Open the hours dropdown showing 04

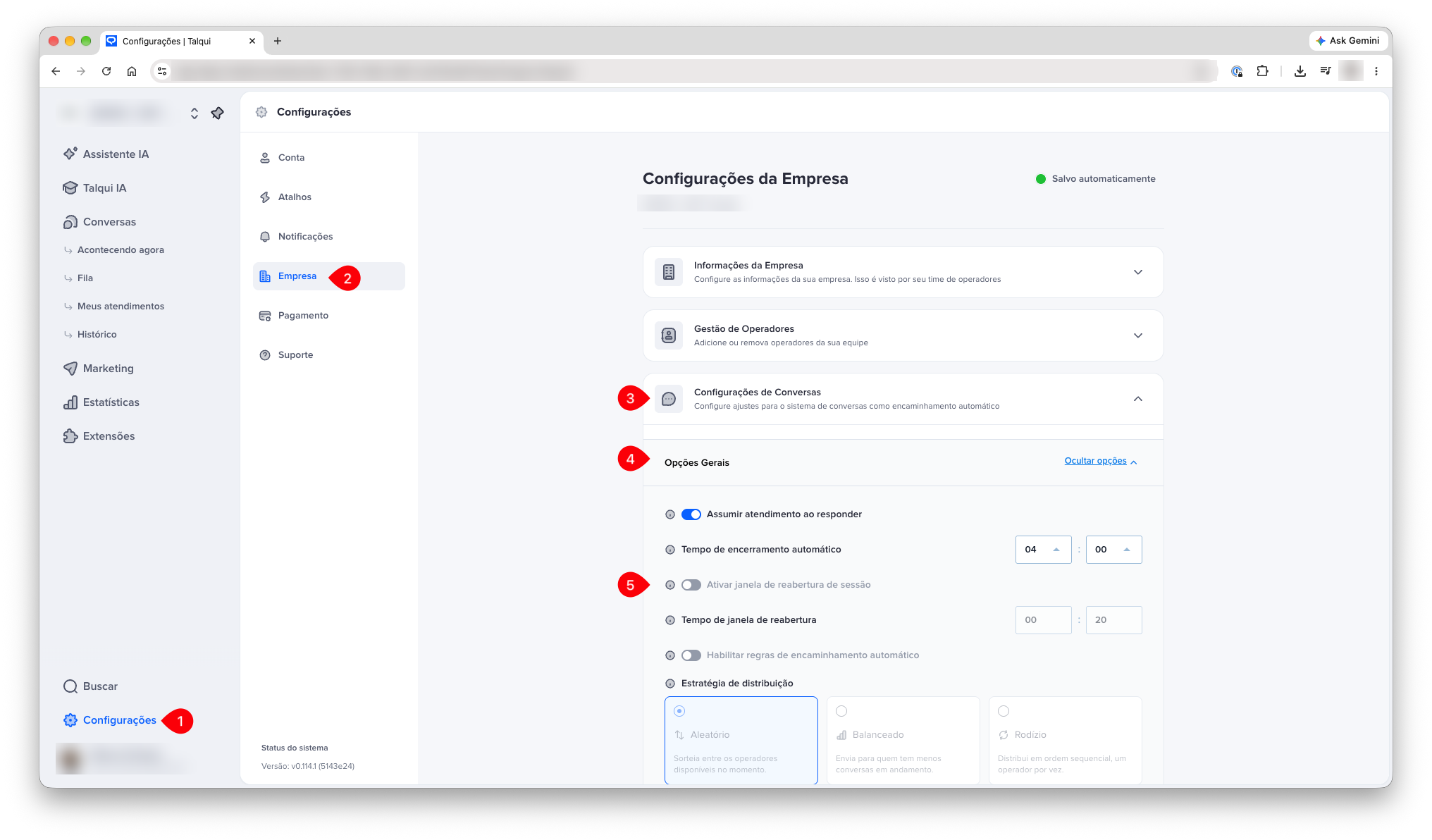point(1043,550)
